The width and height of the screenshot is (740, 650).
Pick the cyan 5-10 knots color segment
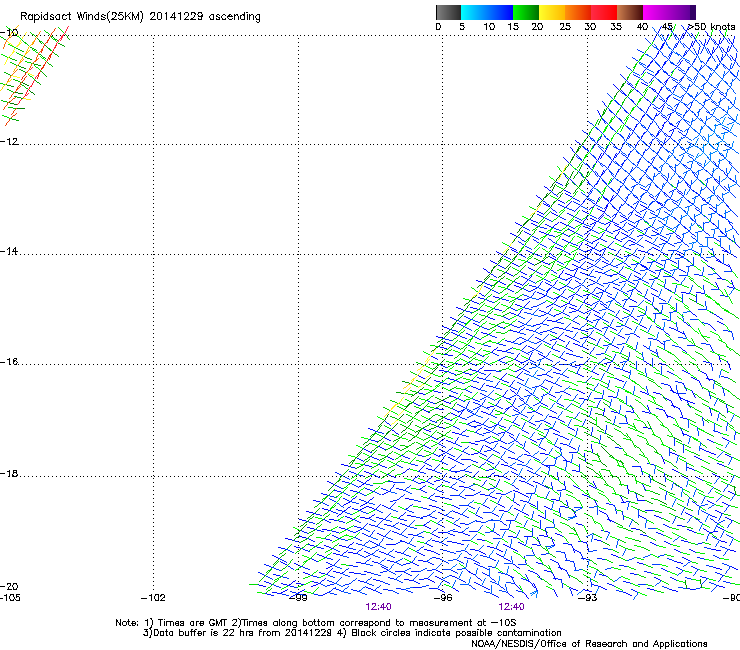click(474, 12)
